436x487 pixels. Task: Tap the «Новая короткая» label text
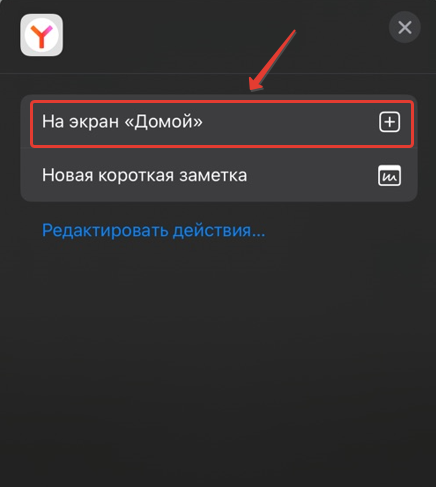[x=108, y=175]
